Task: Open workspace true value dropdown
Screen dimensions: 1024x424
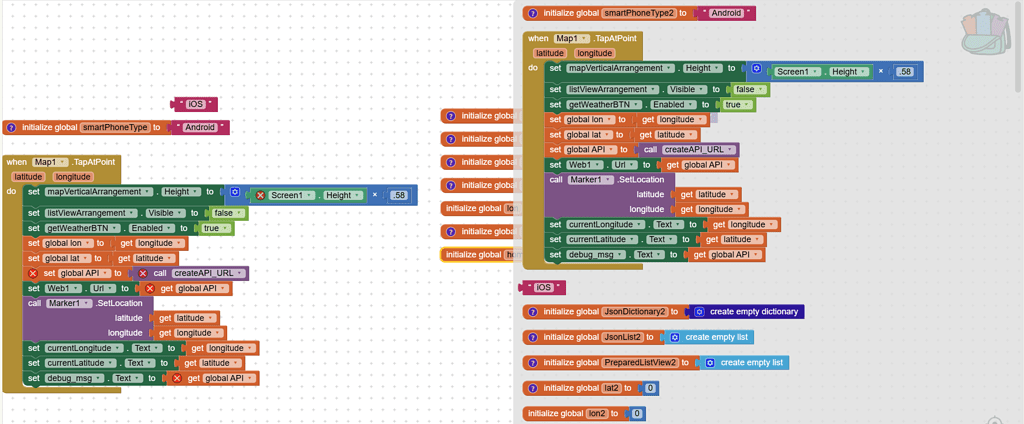Action: [x=216, y=228]
